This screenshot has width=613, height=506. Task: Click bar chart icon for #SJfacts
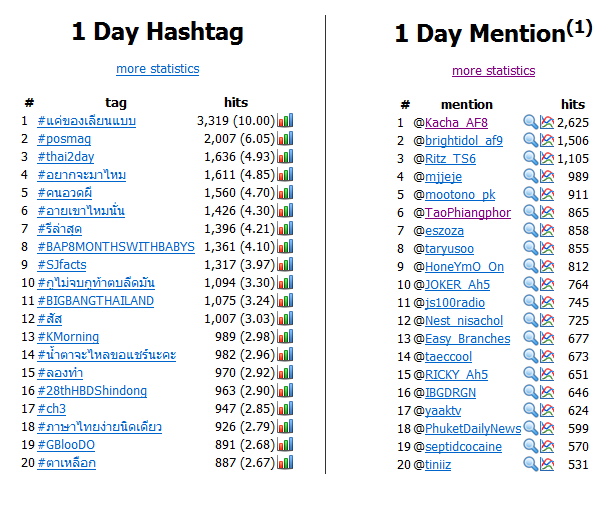click(285, 264)
